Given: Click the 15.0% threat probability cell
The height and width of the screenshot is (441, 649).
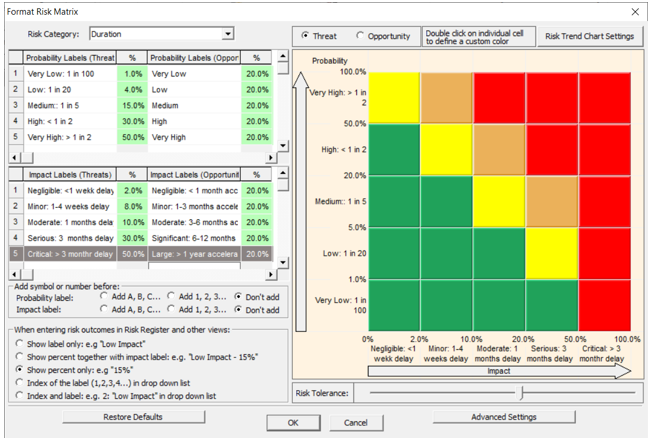Looking at the screenshot, I should [132, 106].
